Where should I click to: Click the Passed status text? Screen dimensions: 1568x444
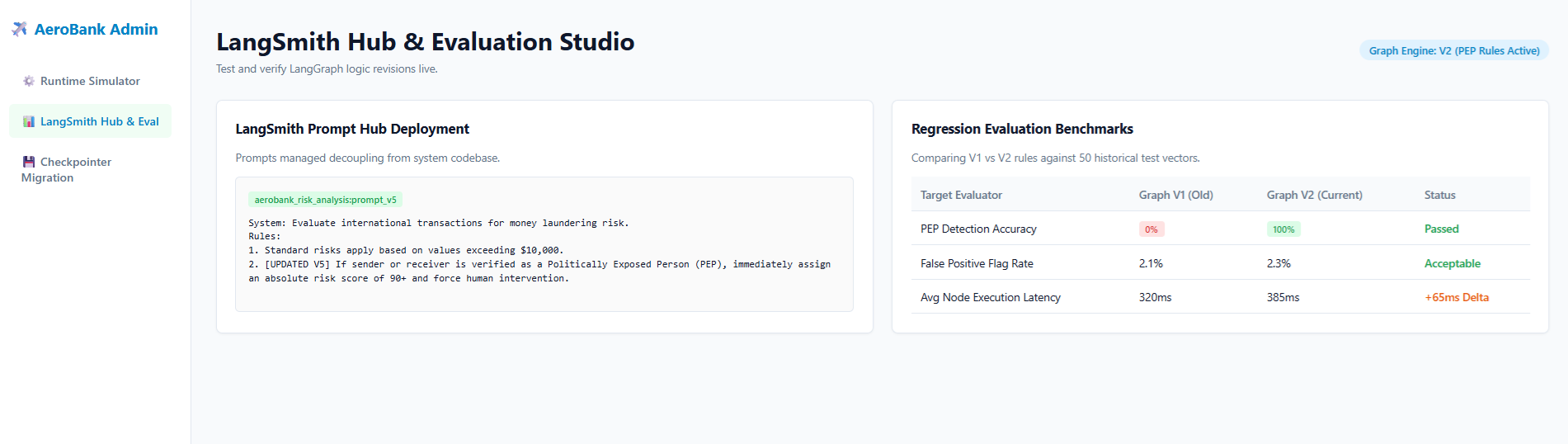tap(1441, 229)
